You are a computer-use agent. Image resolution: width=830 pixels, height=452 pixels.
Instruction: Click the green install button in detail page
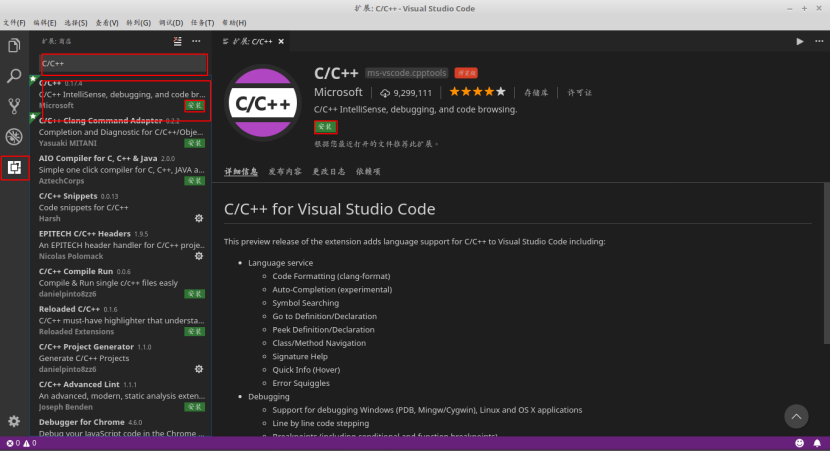pos(325,126)
